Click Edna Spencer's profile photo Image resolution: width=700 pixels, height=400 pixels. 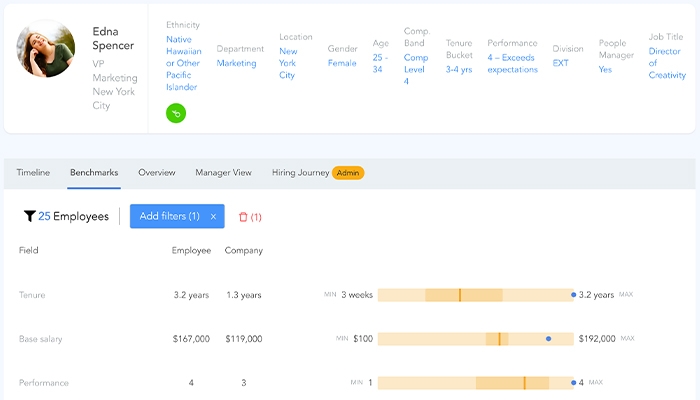coord(45,49)
